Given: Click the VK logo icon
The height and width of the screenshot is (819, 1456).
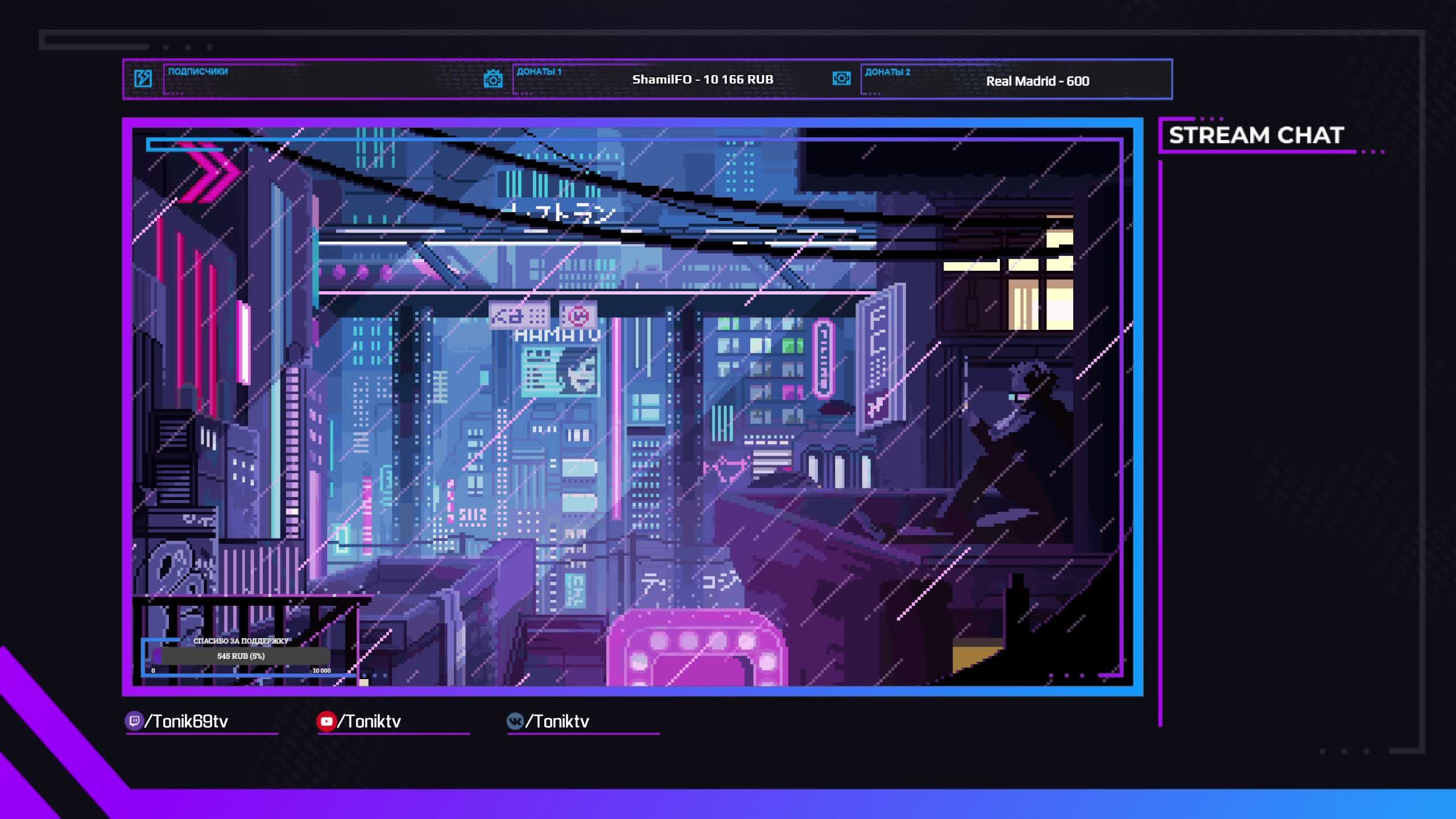Looking at the screenshot, I should [515, 721].
